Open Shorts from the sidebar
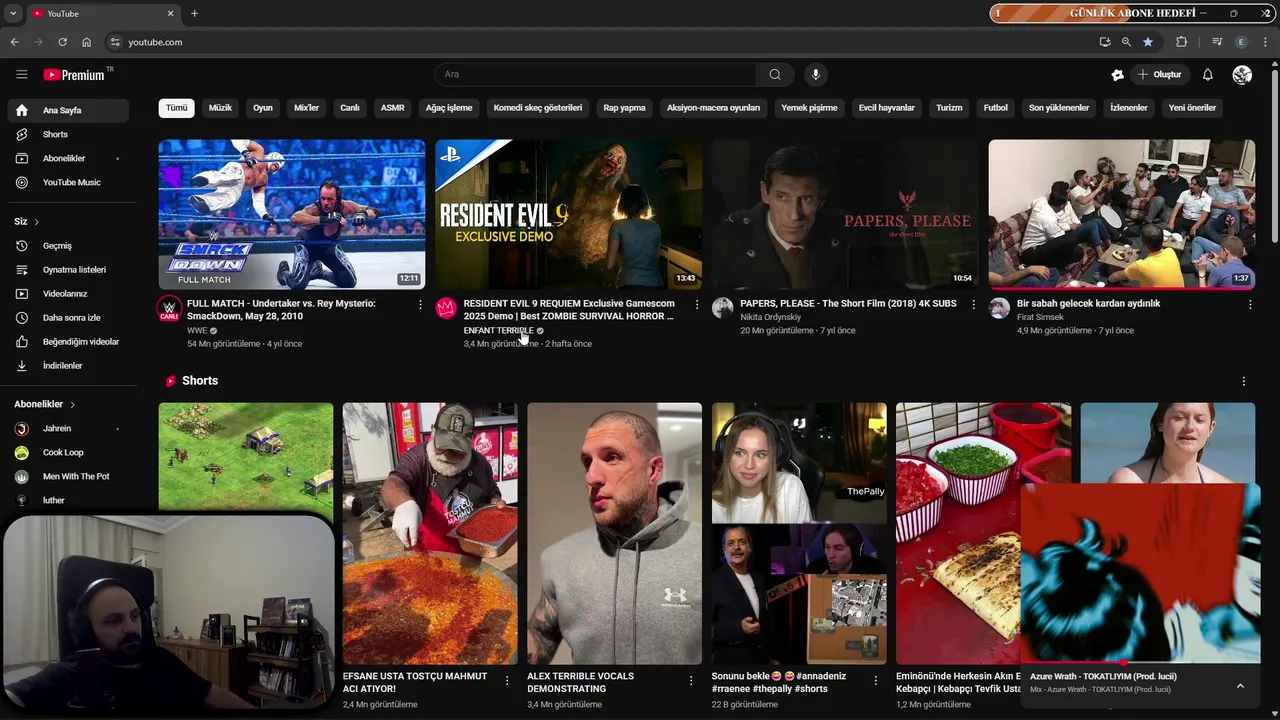The width and height of the screenshot is (1280, 720). point(68,134)
